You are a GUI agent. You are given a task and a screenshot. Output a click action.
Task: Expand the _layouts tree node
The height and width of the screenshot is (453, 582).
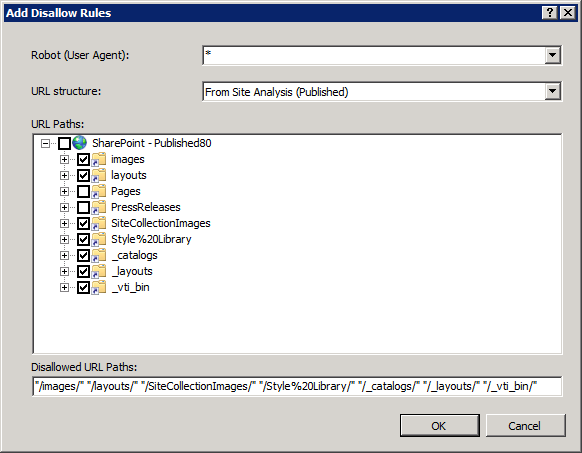pos(64,271)
